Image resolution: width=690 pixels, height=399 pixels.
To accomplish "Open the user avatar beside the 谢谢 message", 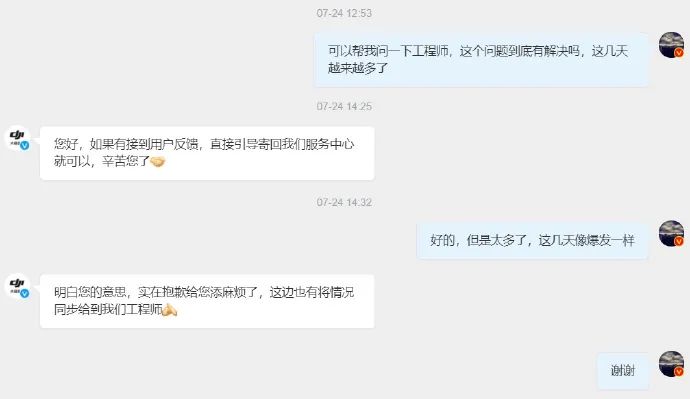I will tap(671, 364).
